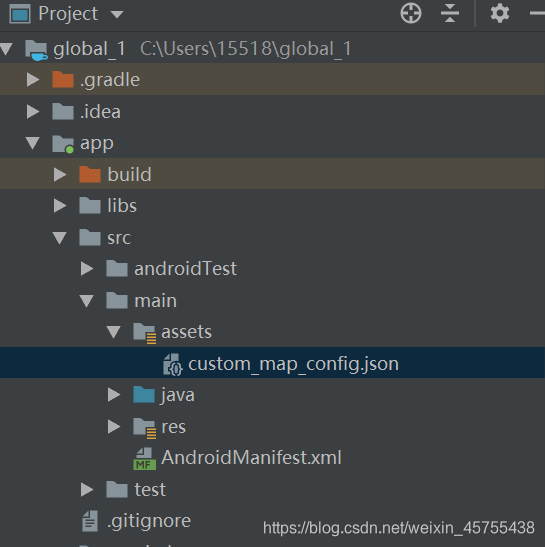The width and height of the screenshot is (545, 547).
Task: Select the src folder name
Action: click(119, 238)
